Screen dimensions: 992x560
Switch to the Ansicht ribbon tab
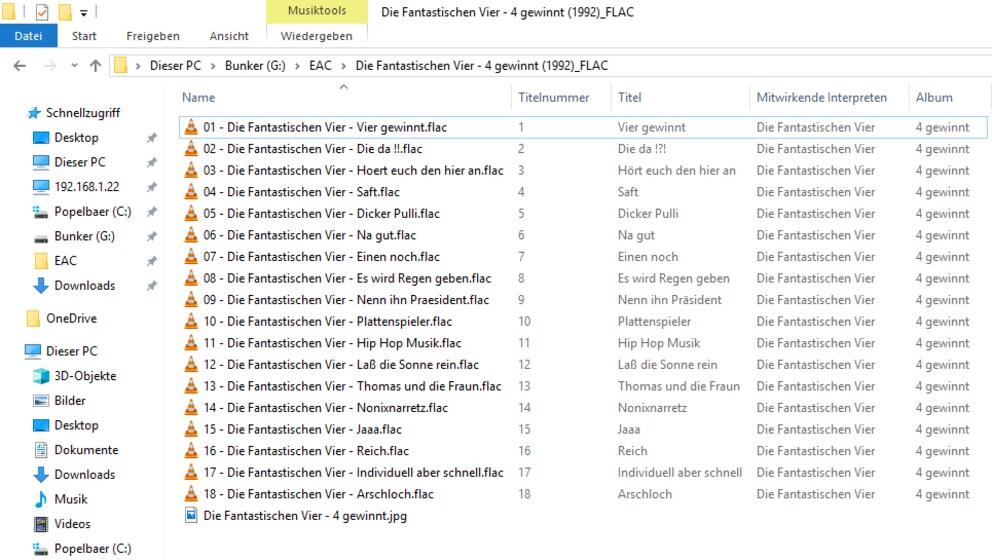tap(229, 36)
